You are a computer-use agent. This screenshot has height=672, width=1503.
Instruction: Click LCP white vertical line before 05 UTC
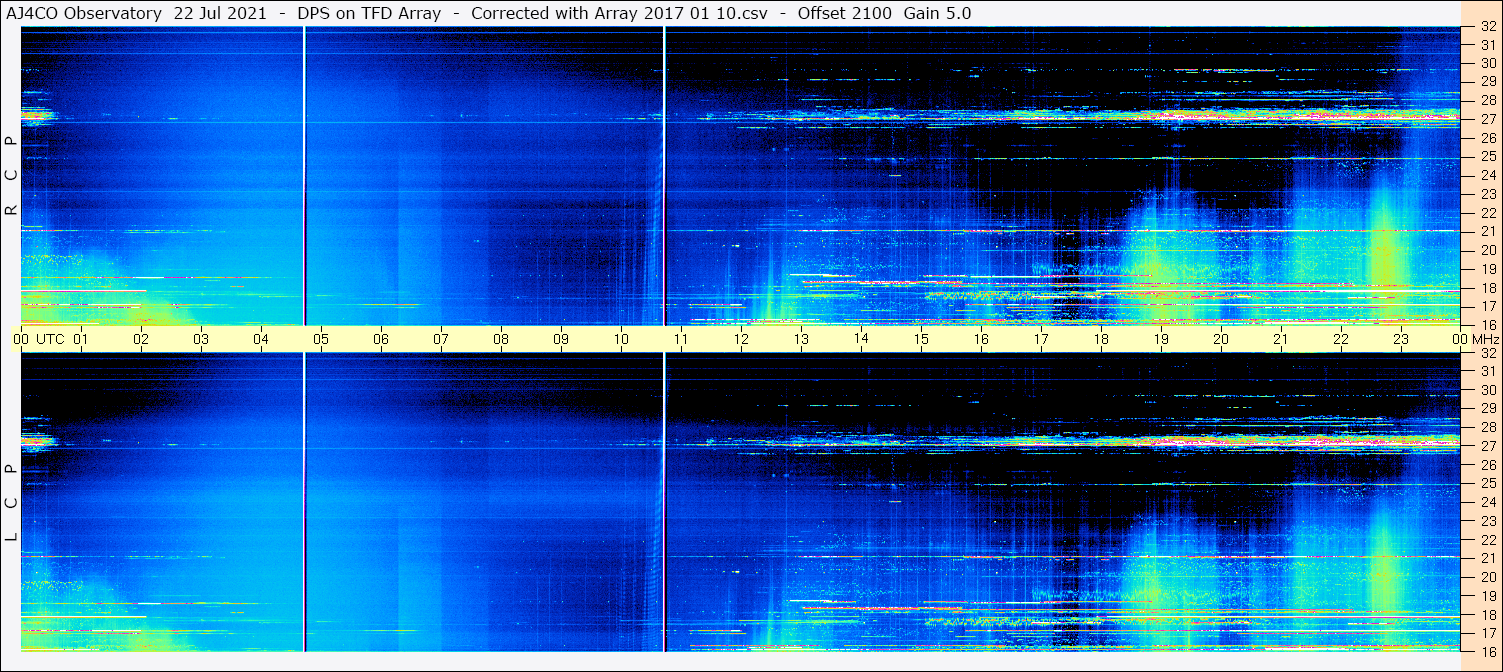point(304,503)
